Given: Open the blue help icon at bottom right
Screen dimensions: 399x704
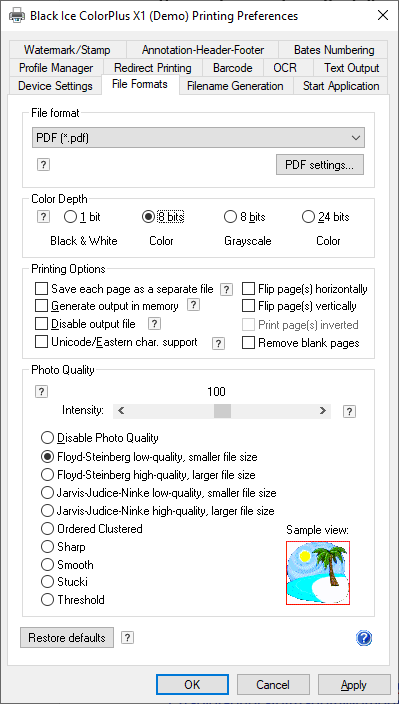Looking at the screenshot, I should (x=364, y=638).
